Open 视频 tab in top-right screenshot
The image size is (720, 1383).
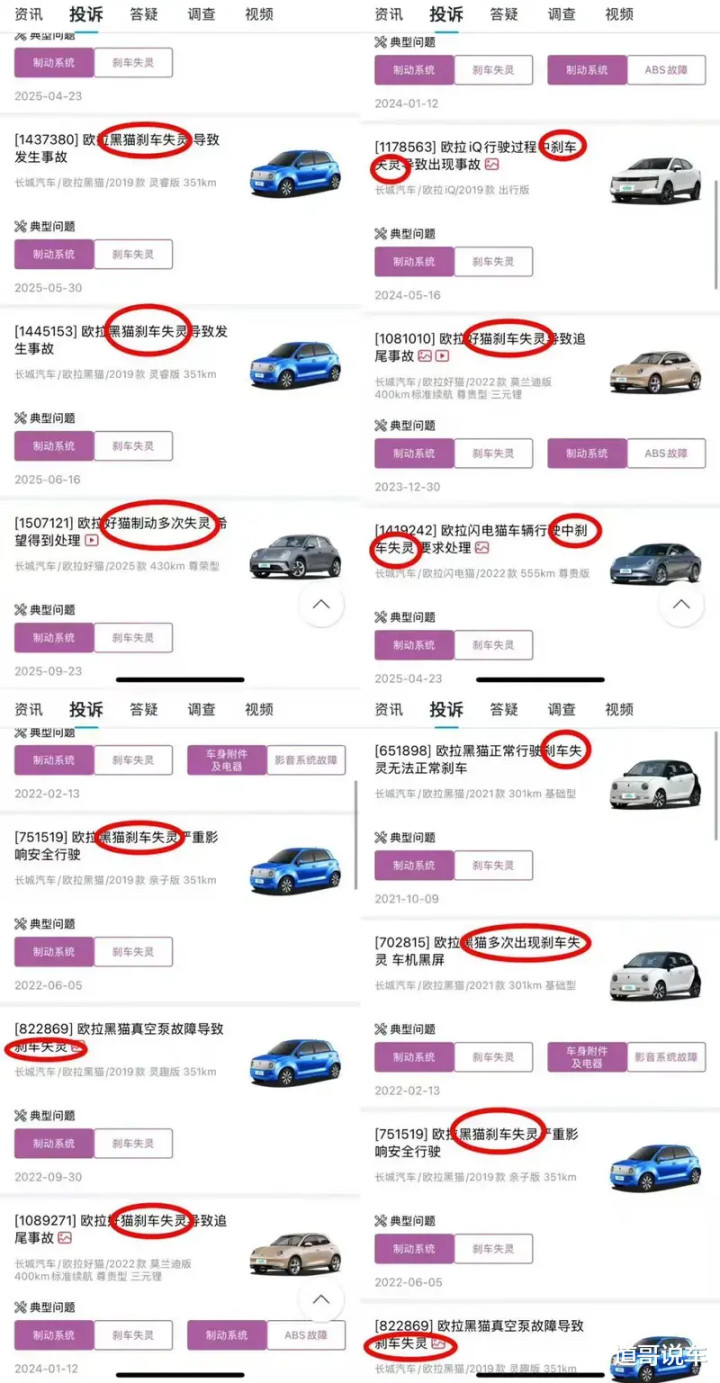(x=619, y=14)
